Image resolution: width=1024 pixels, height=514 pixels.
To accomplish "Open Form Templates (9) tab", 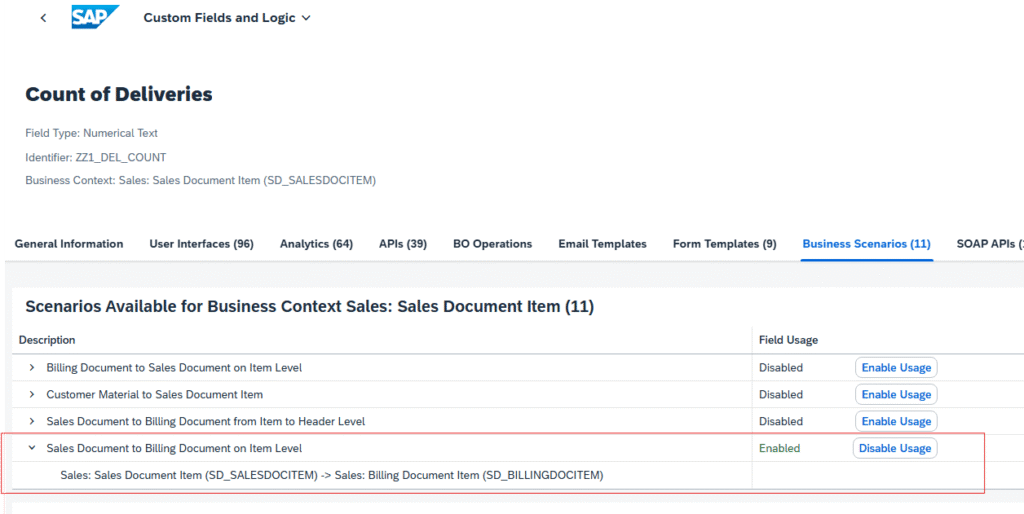I will pyautogui.click(x=724, y=244).
